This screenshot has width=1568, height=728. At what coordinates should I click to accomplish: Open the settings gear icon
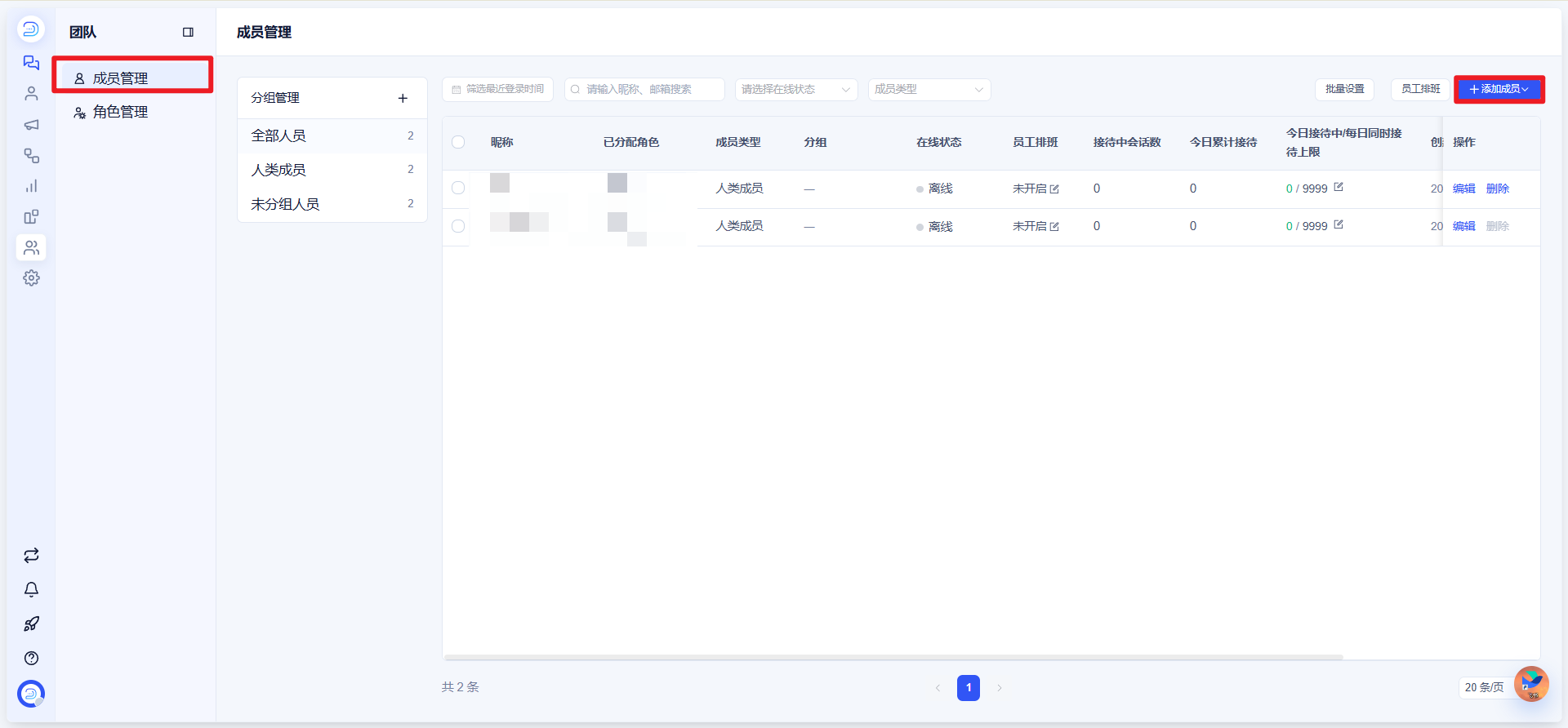click(31, 278)
